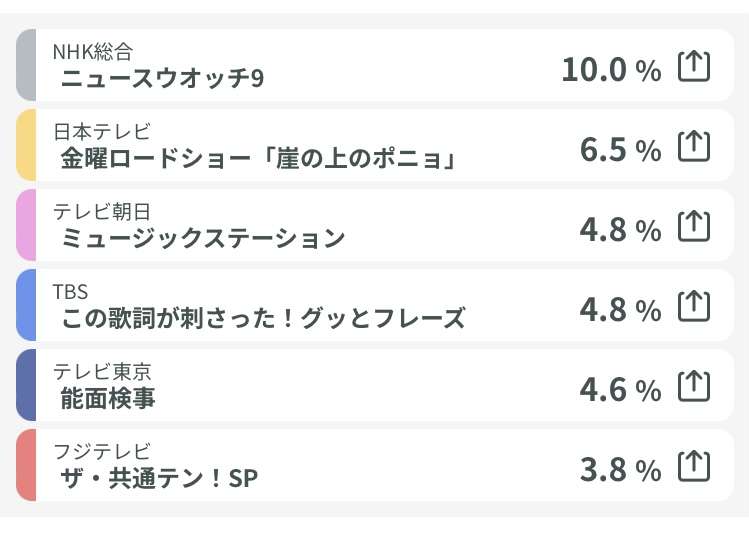Open この歌詞が刺さった！グッとフレーズ title
The height and width of the screenshot is (539, 749).
point(263,318)
